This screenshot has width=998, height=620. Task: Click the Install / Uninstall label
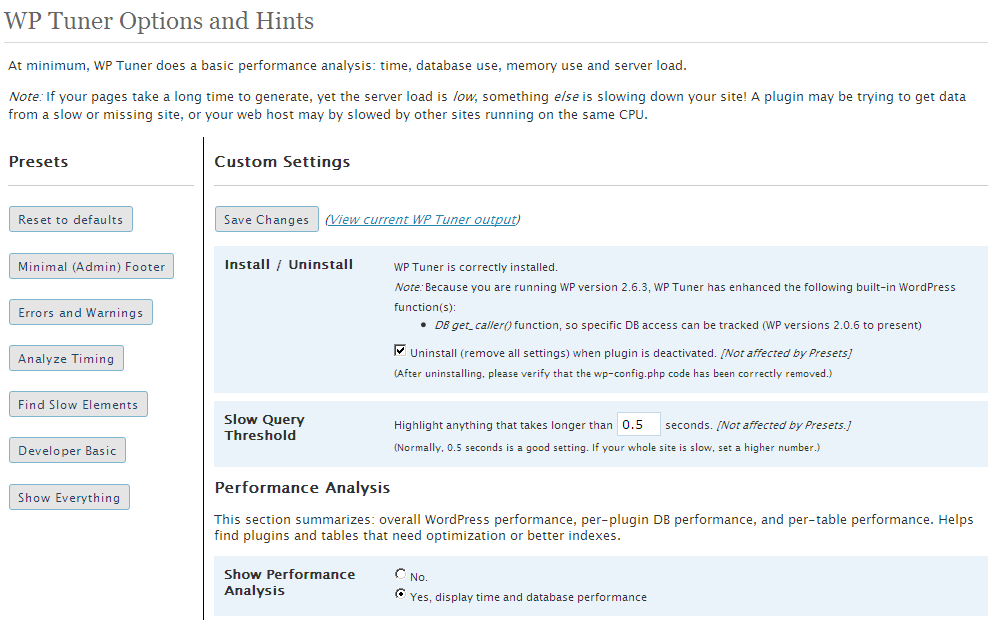(x=288, y=264)
